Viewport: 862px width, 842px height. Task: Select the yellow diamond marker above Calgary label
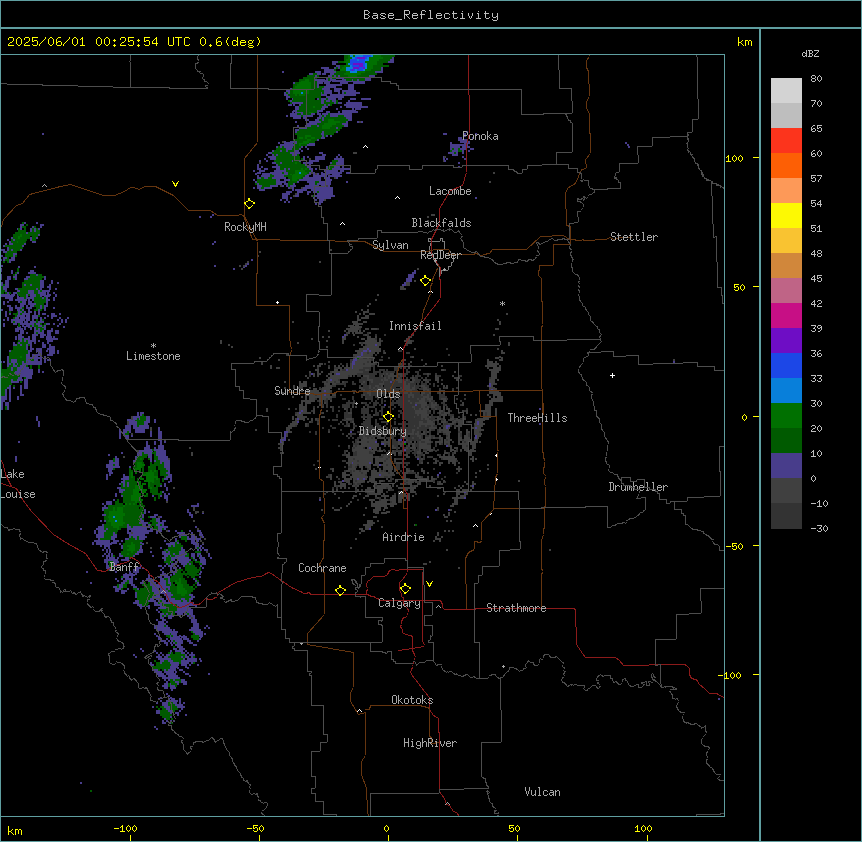tap(405, 589)
